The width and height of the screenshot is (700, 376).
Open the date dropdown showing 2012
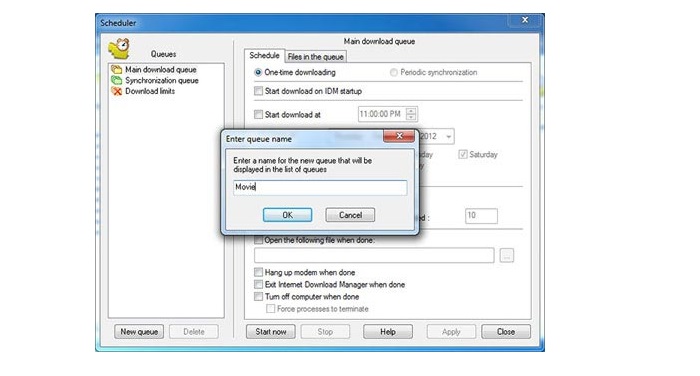click(449, 136)
